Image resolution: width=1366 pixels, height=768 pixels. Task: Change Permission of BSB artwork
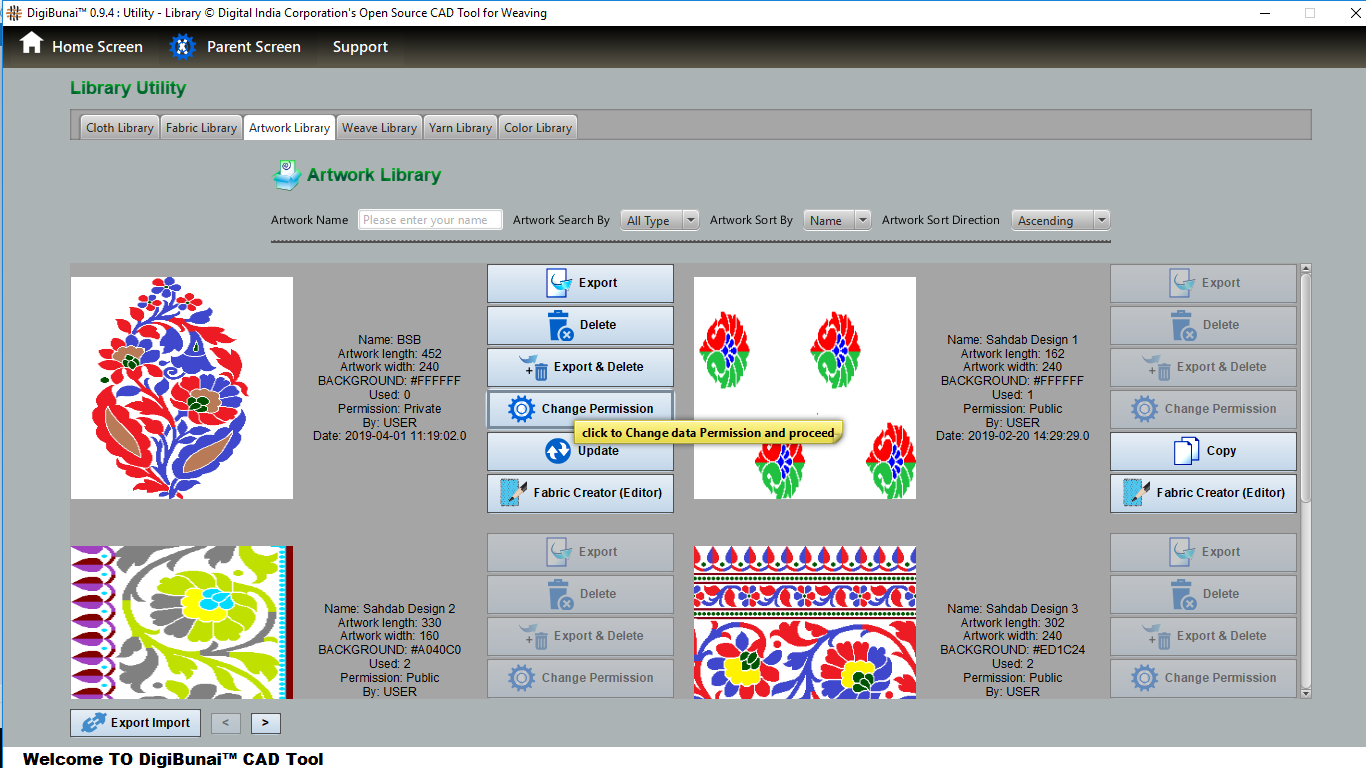(x=580, y=409)
